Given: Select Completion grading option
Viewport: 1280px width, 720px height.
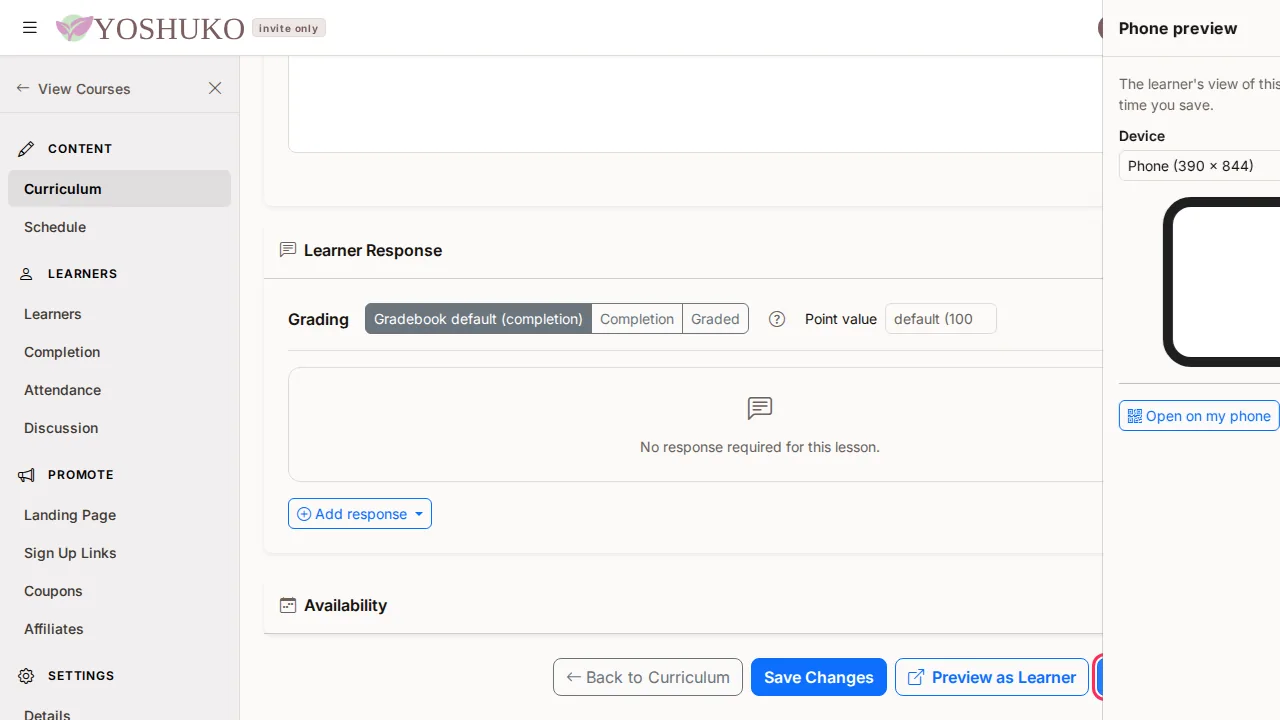Looking at the screenshot, I should pyautogui.click(x=637, y=319).
